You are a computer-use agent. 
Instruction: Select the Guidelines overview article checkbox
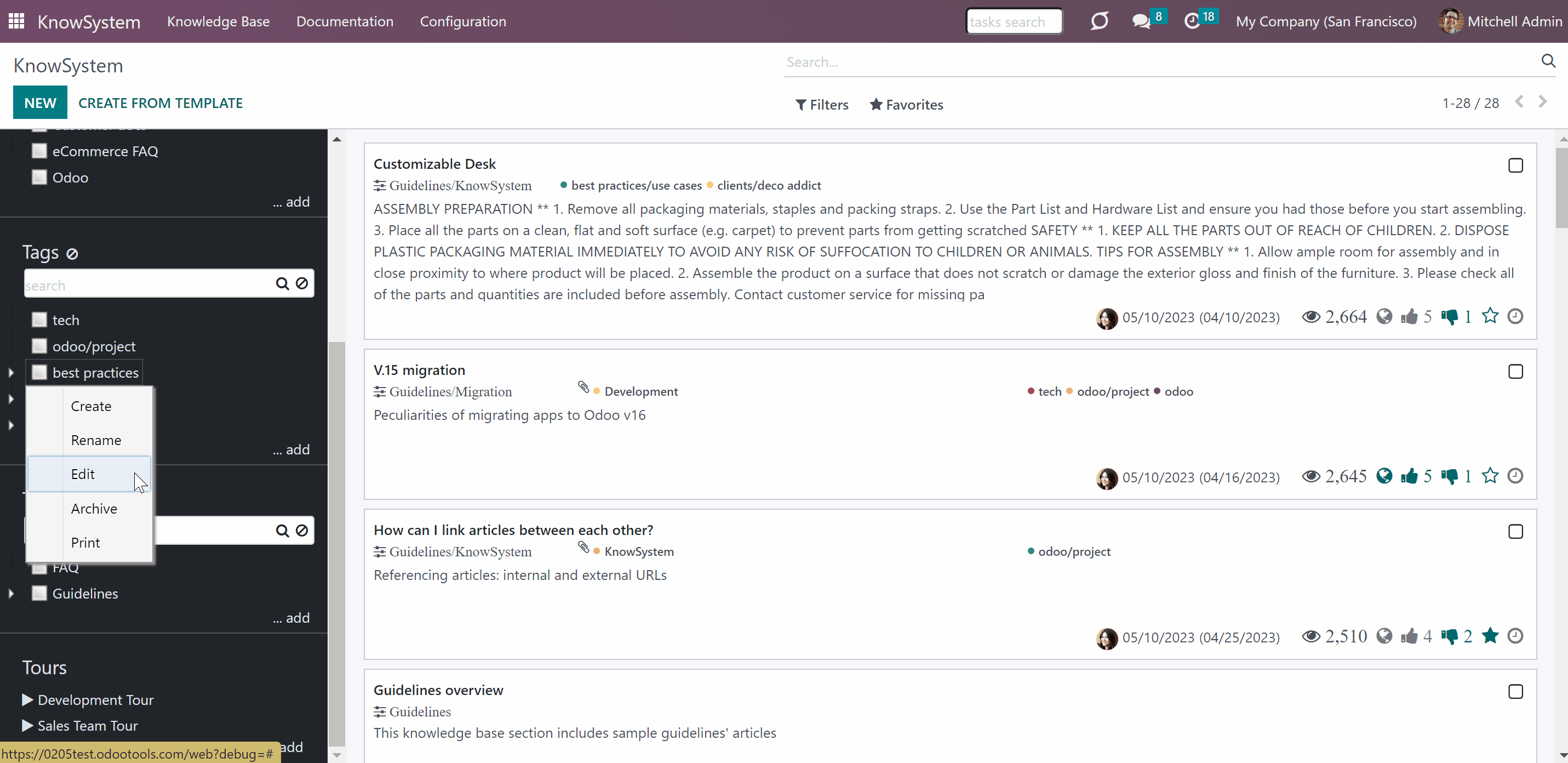point(1515,692)
